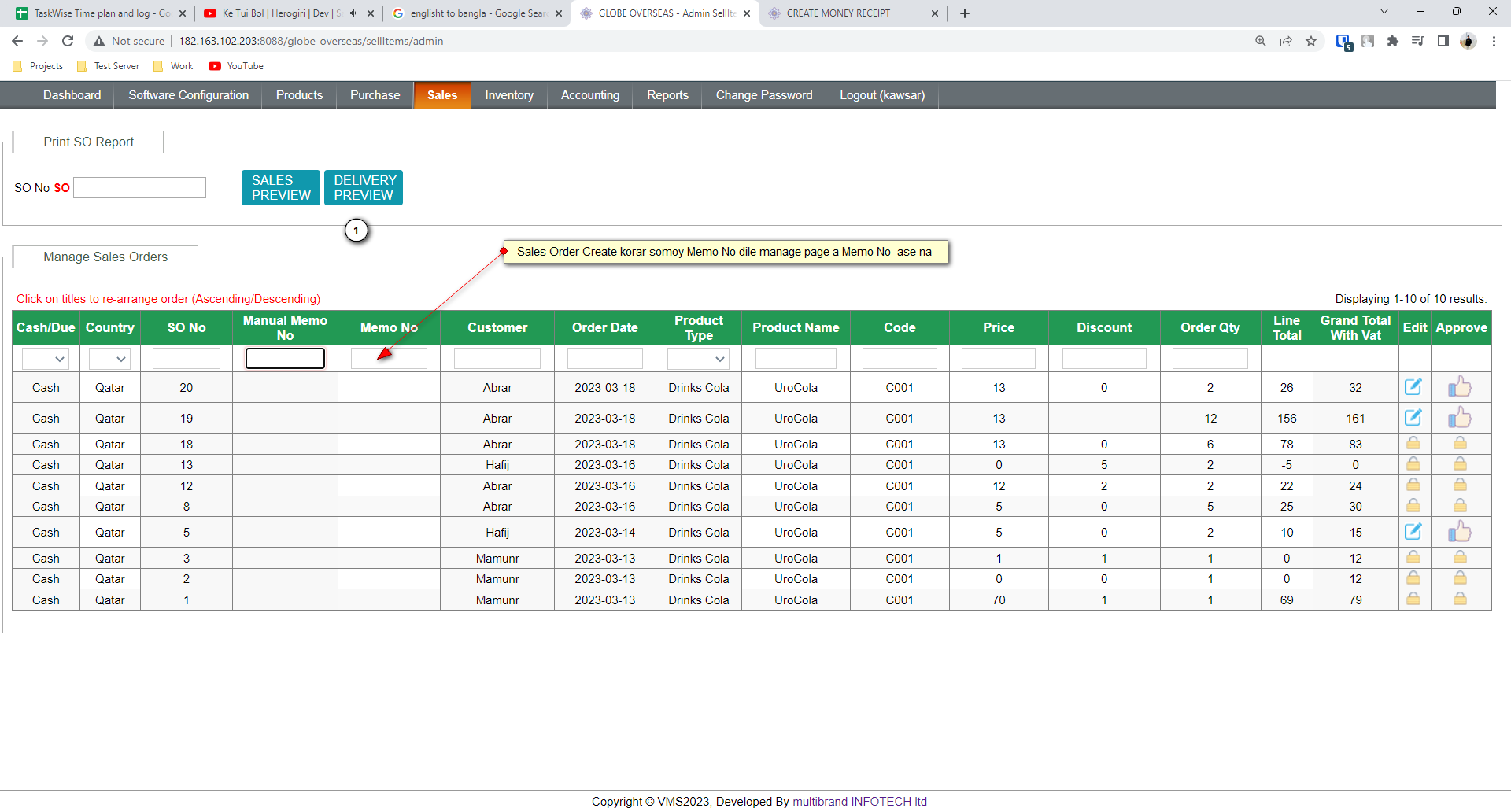Open Cash/Due filter dropdown
The image size is (1511, 812).
pyautogui.click(x=46, y=359)
